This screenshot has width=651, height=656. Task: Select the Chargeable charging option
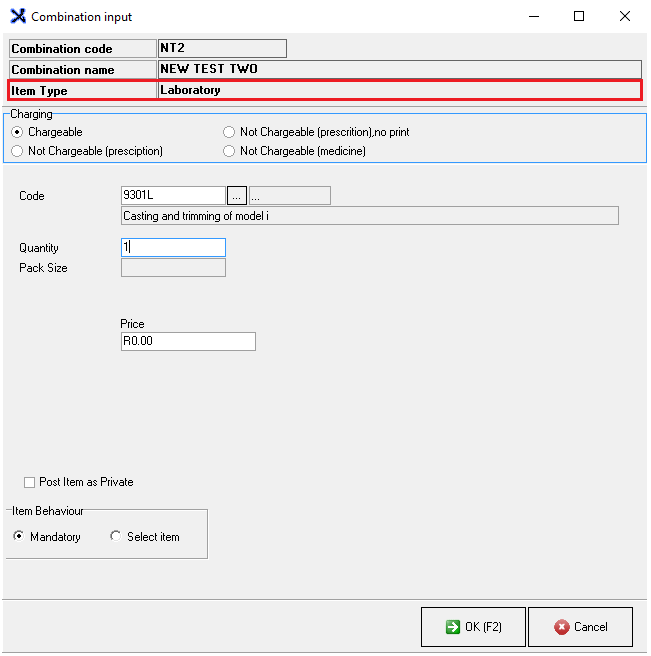[x=17, y=132]
